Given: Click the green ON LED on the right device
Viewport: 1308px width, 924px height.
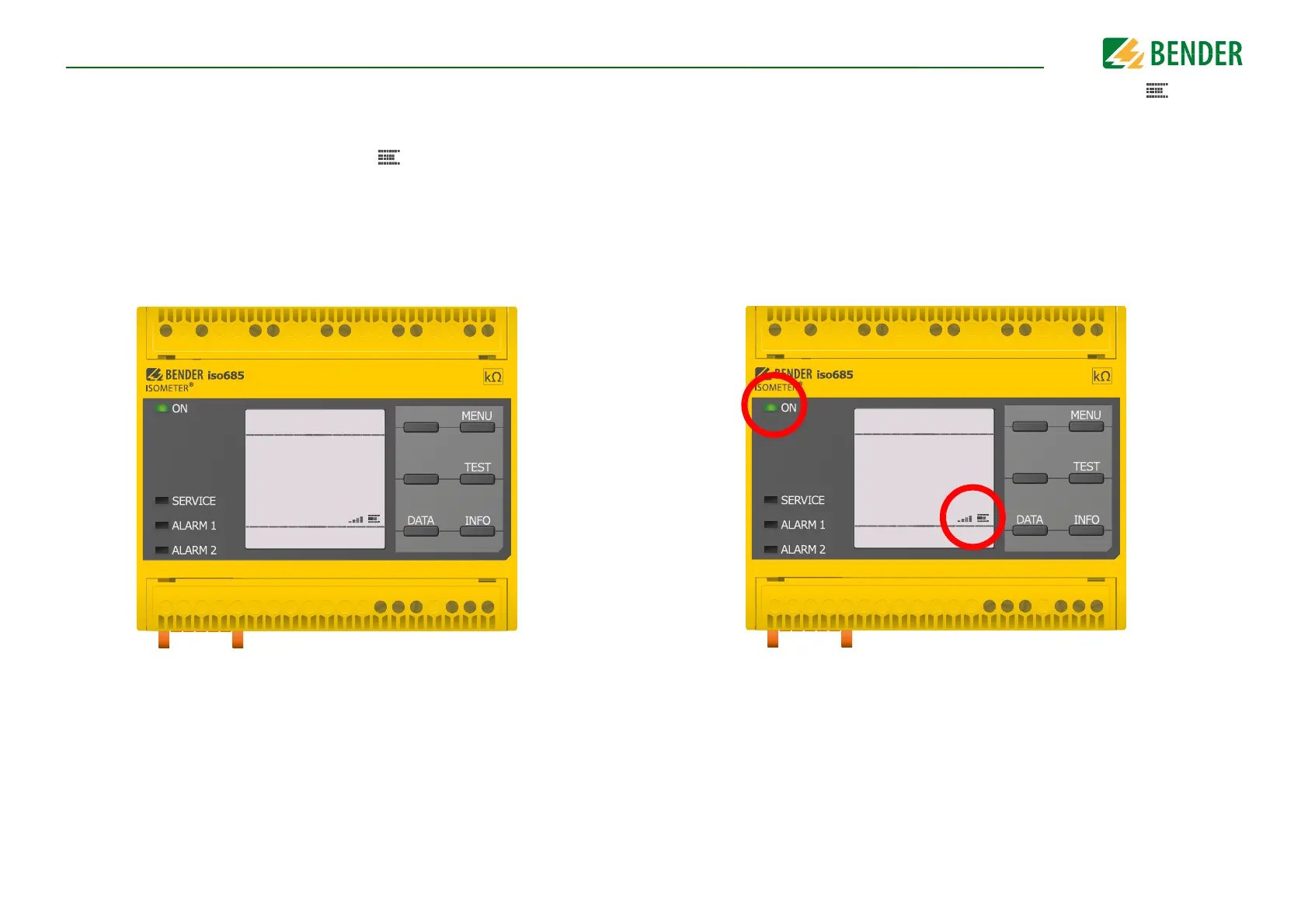Looking at the screenshot, I should click(771, 408).
